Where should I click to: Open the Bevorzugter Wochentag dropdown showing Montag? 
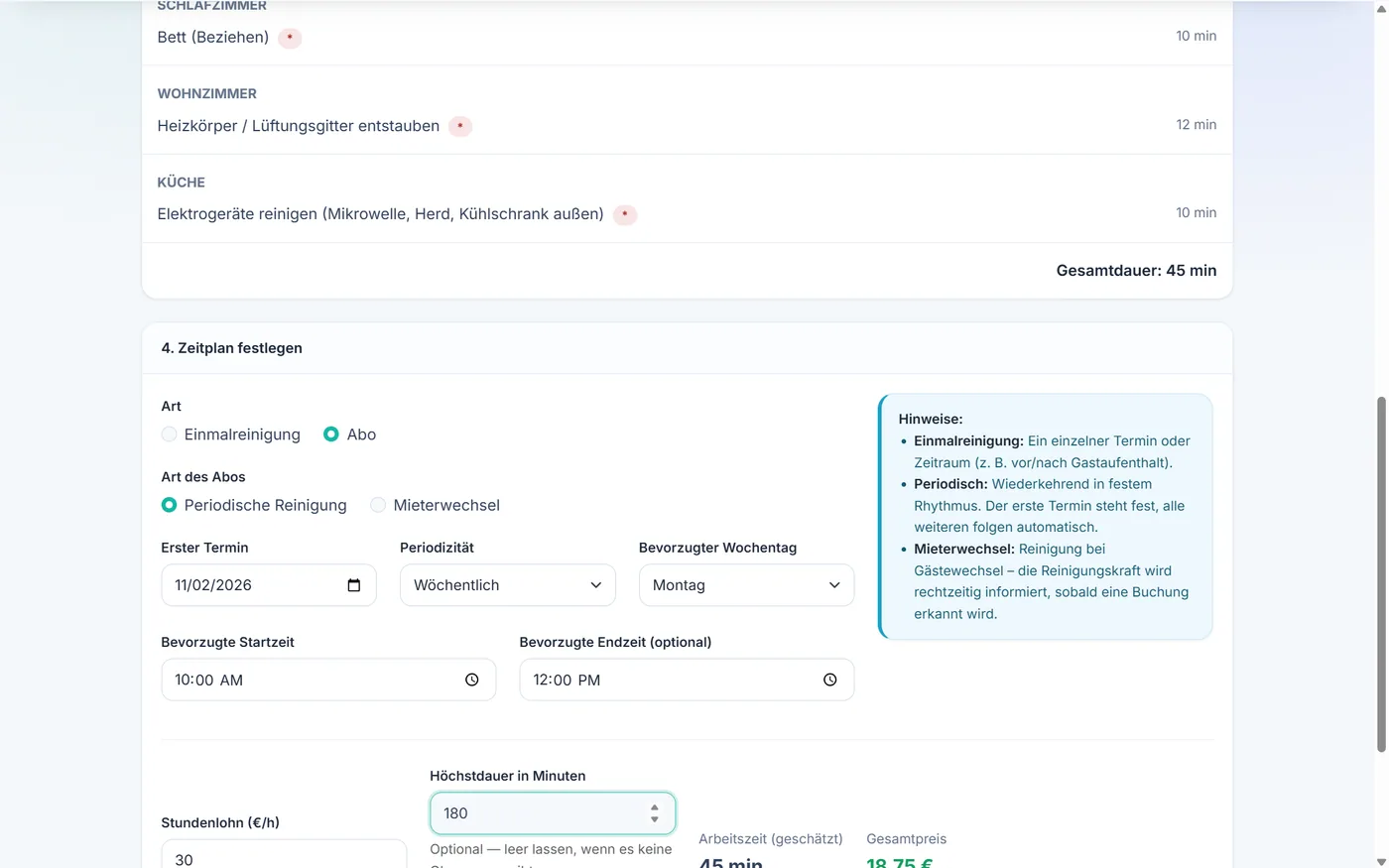(746, 585)
